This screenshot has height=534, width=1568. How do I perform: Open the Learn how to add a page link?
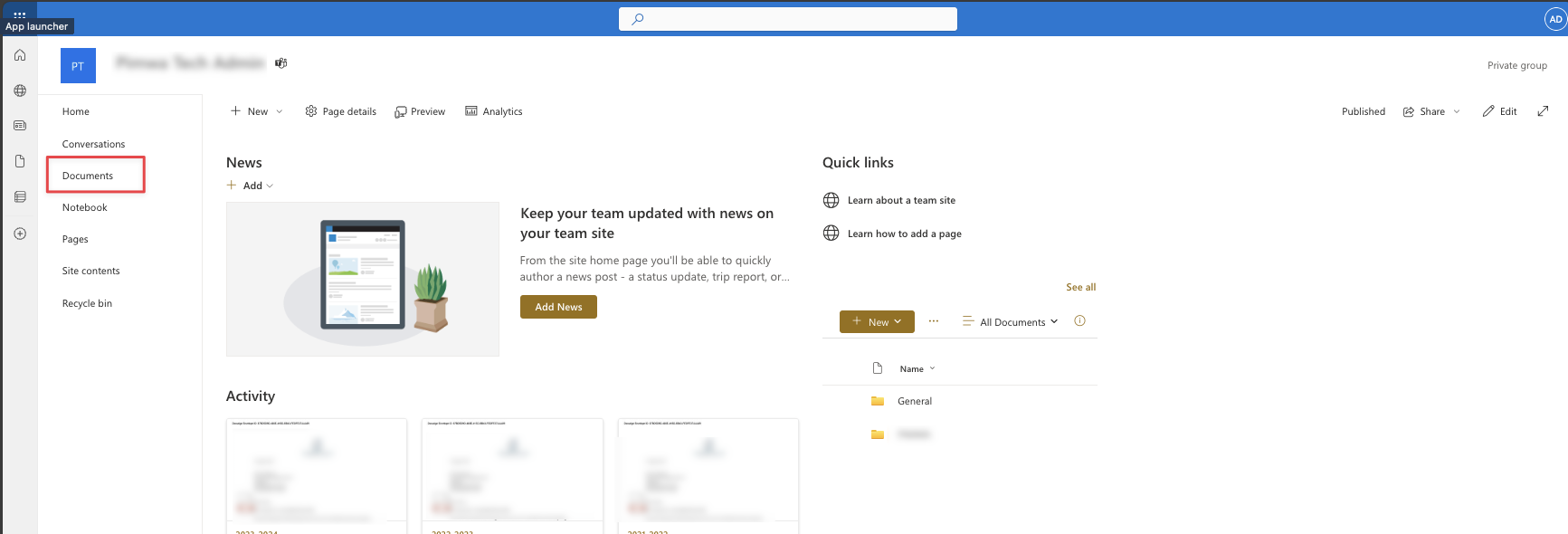(x=905, y=234)
